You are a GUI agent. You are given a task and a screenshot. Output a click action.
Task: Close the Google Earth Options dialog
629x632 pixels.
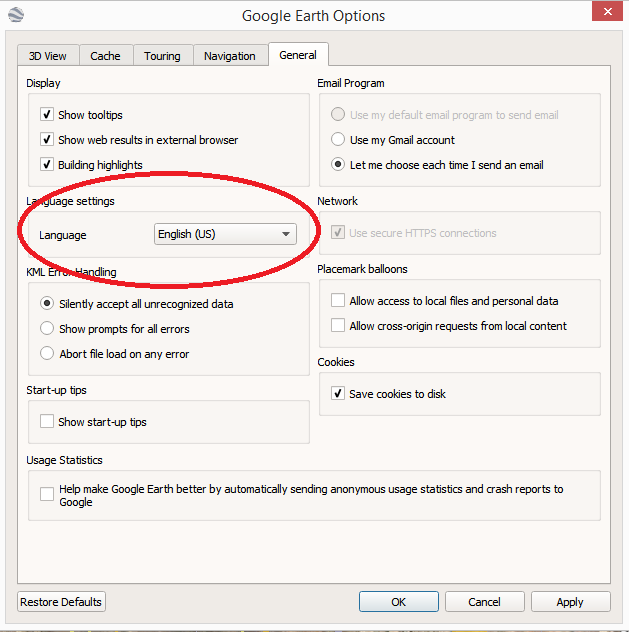pyautogui.click(x=607, y=11)
